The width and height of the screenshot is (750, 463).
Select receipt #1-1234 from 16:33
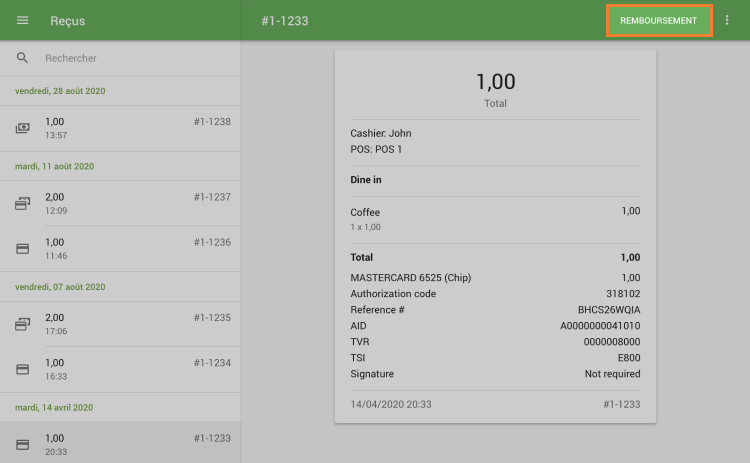point(130,369)
